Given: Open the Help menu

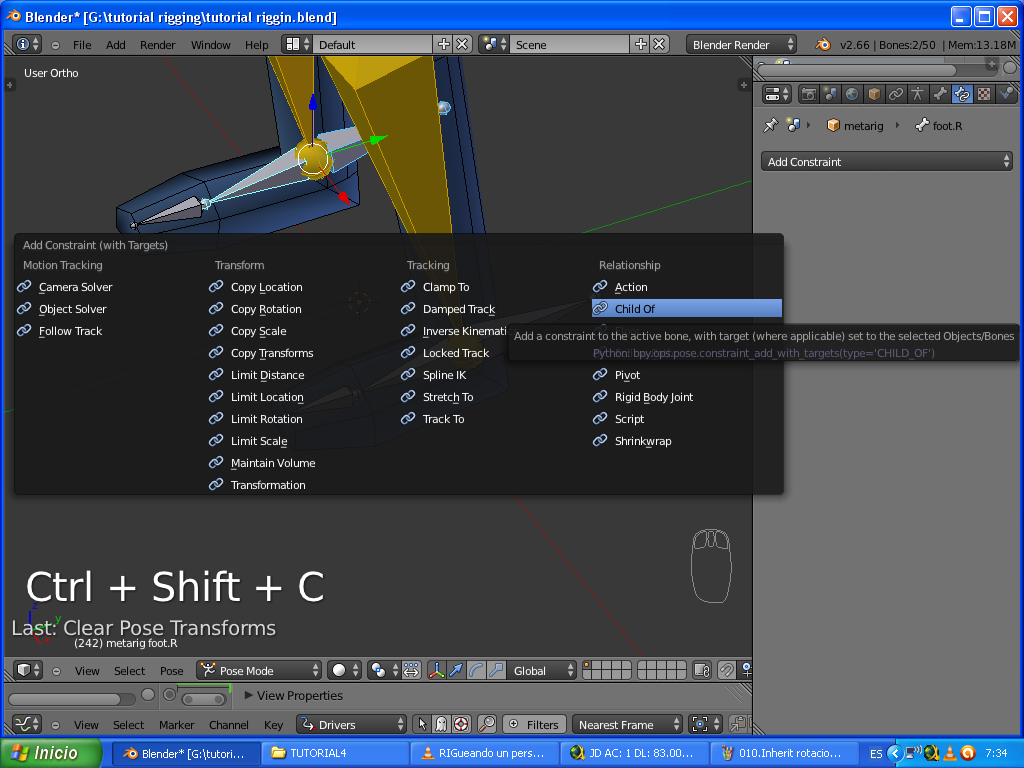Looking at the screenshot, I should 257,44.
